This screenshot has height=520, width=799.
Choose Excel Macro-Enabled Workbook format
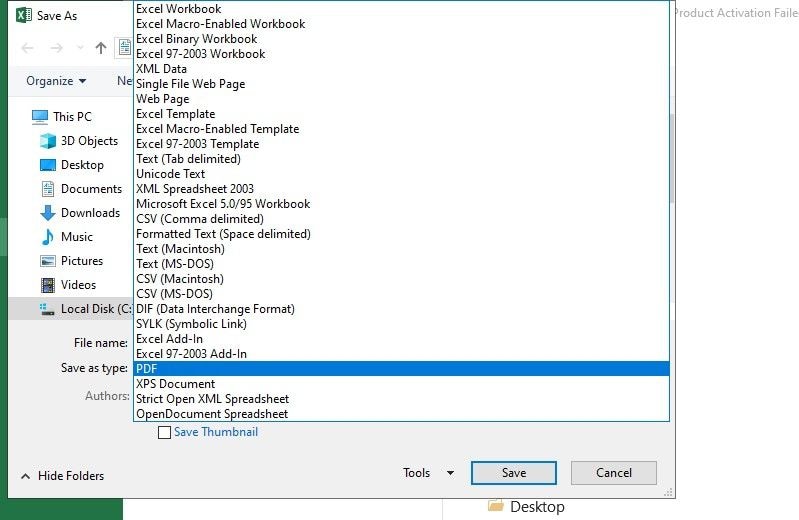(401, 24)
